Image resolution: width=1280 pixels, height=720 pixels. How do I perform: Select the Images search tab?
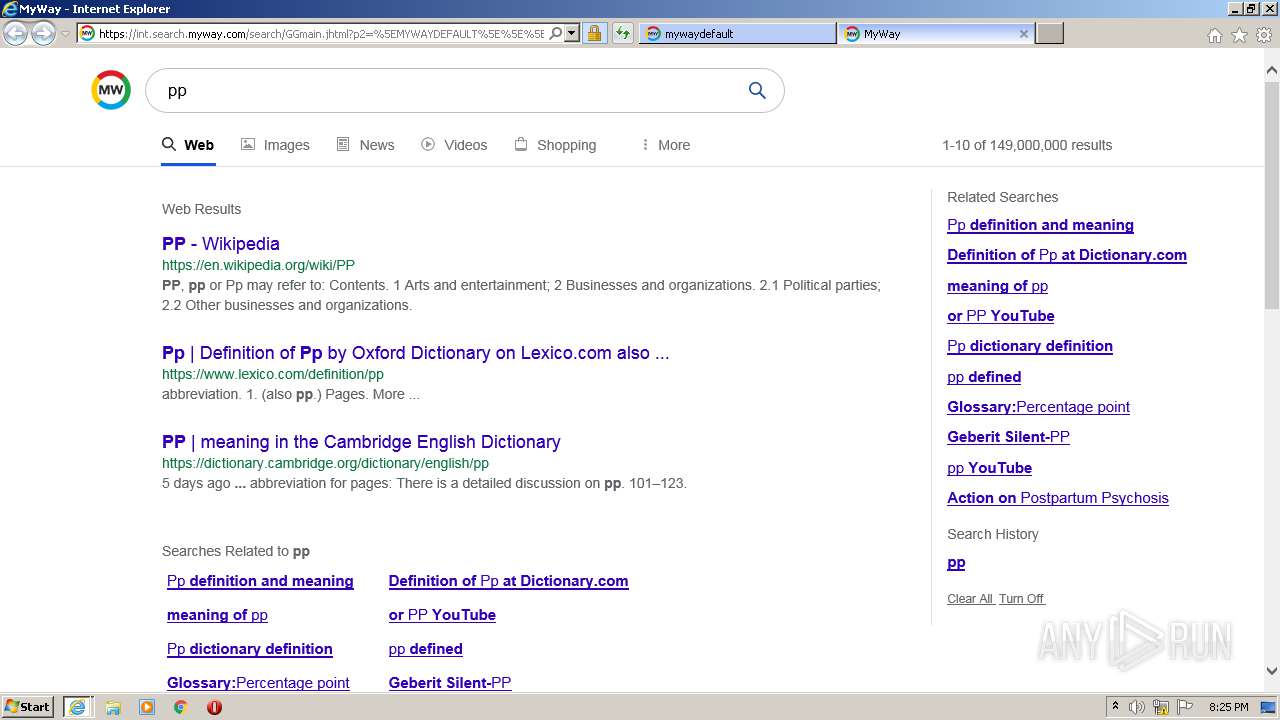[275, 145]
